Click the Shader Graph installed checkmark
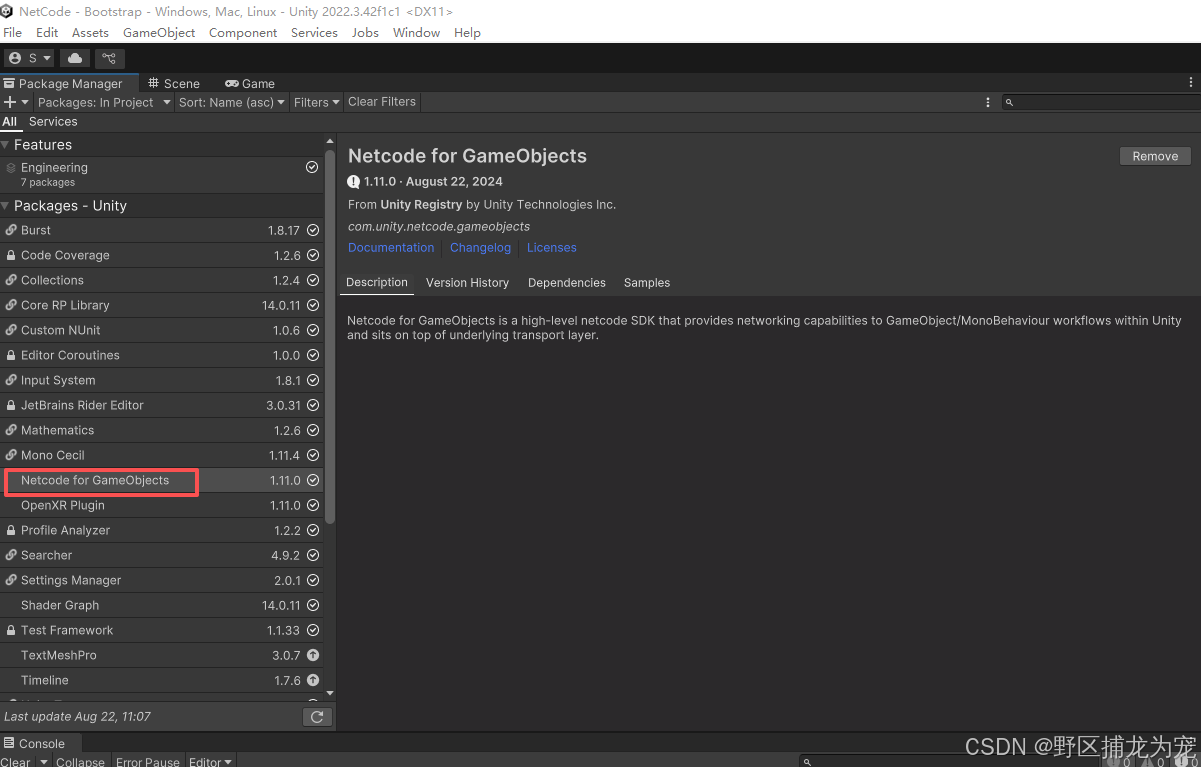Viewport: 1201px width, 767px height. tap(313, 605)
